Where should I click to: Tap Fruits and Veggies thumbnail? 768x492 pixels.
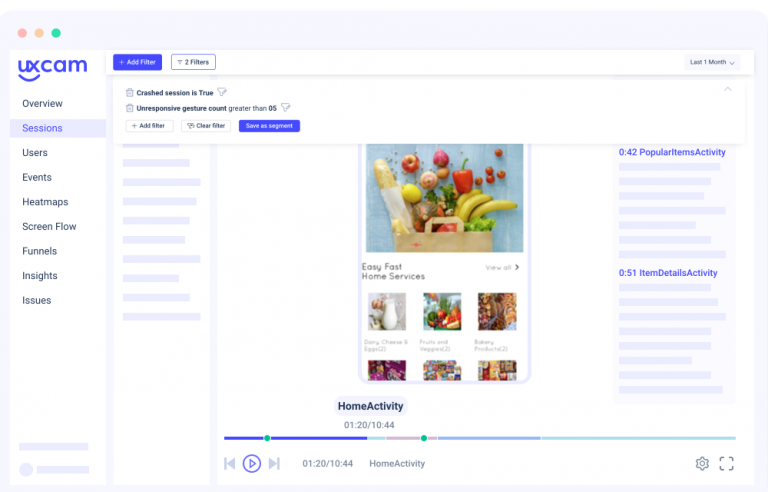[442, 312]
